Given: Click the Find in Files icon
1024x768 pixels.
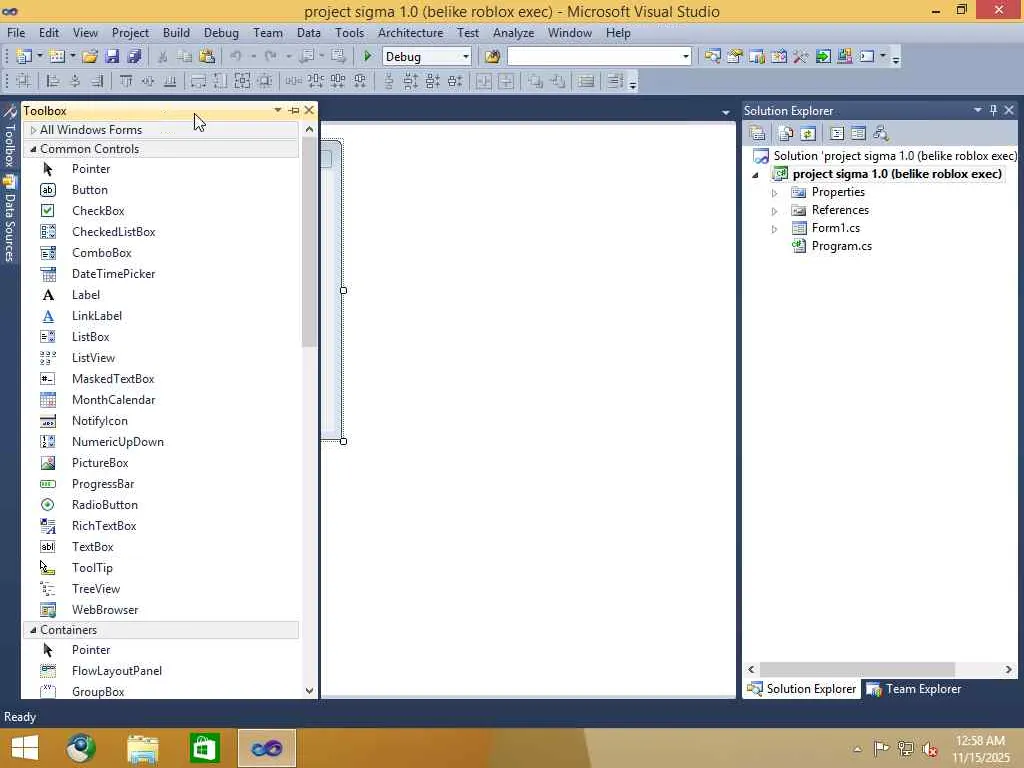Looking at the screenshot, I should (x=492, y=56).
